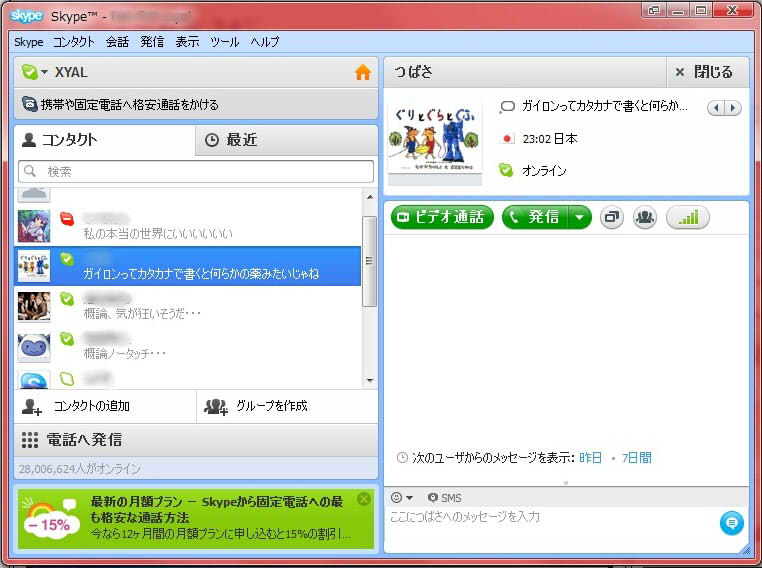The image size is (762, 568).
Task: Click the anime avatar of busy contact
Action: click(34, 226)
